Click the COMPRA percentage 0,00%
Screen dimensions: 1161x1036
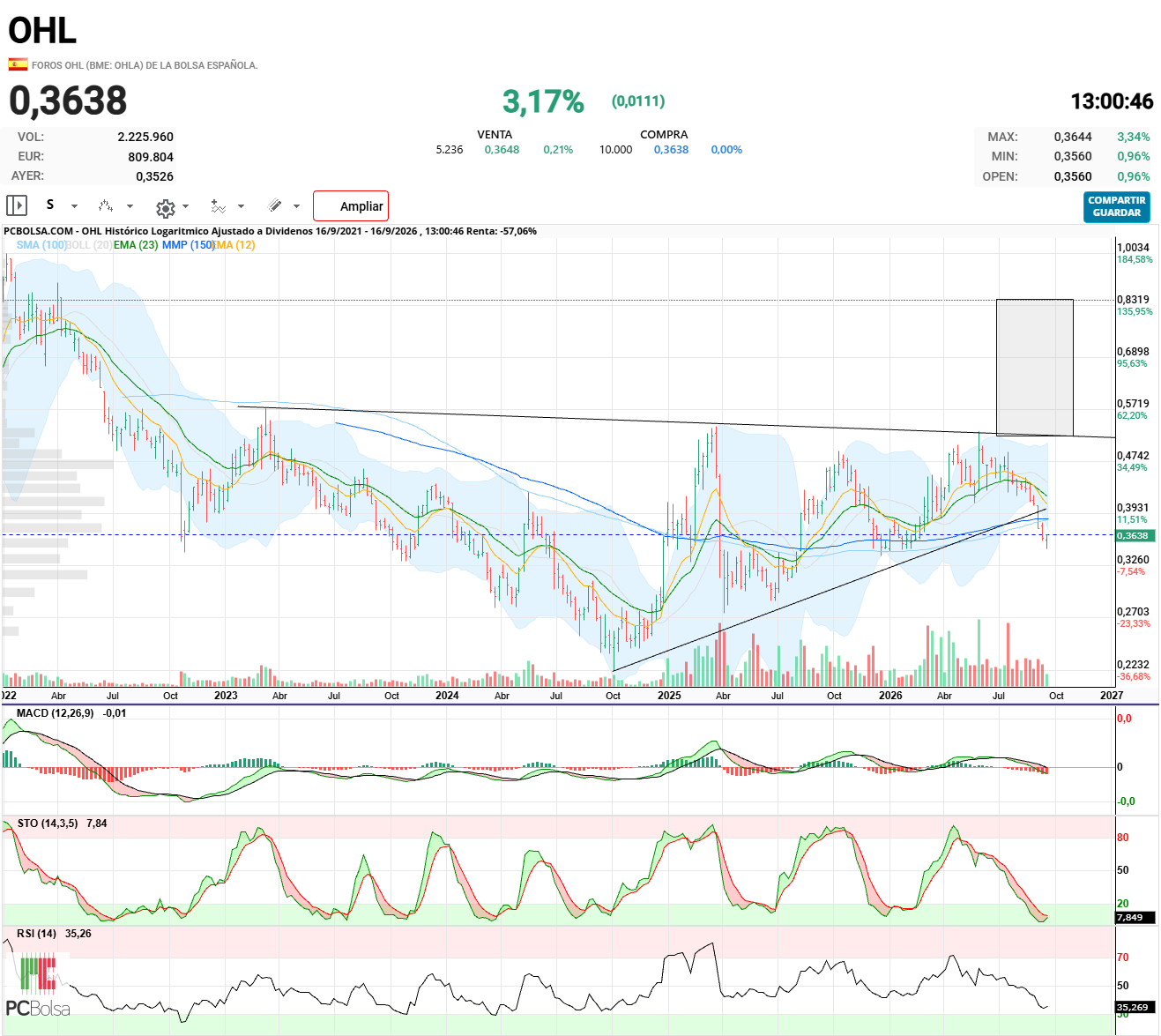(x=726, y=150)
